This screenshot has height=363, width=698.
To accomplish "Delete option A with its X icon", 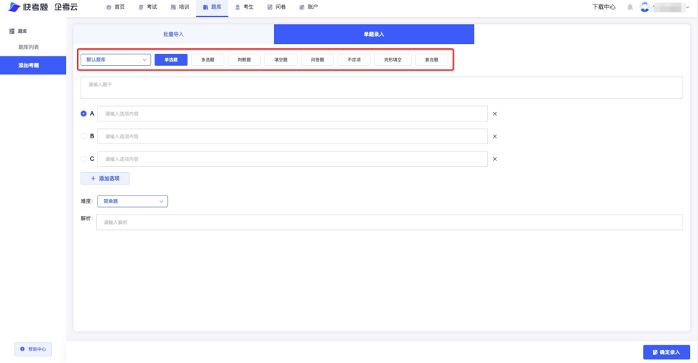I will point(495,114).
